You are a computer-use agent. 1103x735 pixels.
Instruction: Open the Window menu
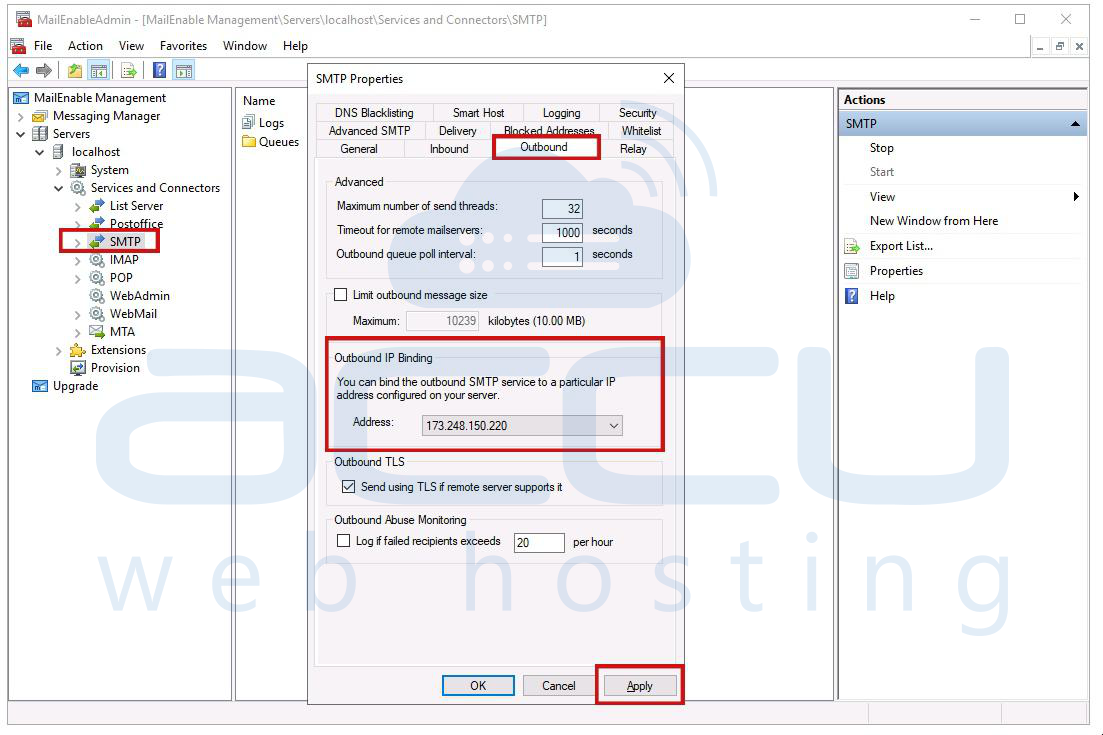pos(245,46)
